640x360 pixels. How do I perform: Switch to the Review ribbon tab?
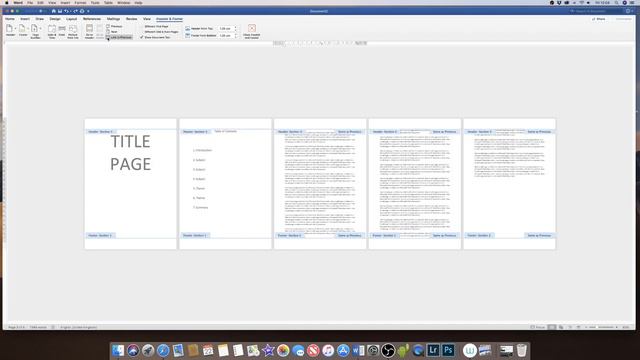[131, 19]
